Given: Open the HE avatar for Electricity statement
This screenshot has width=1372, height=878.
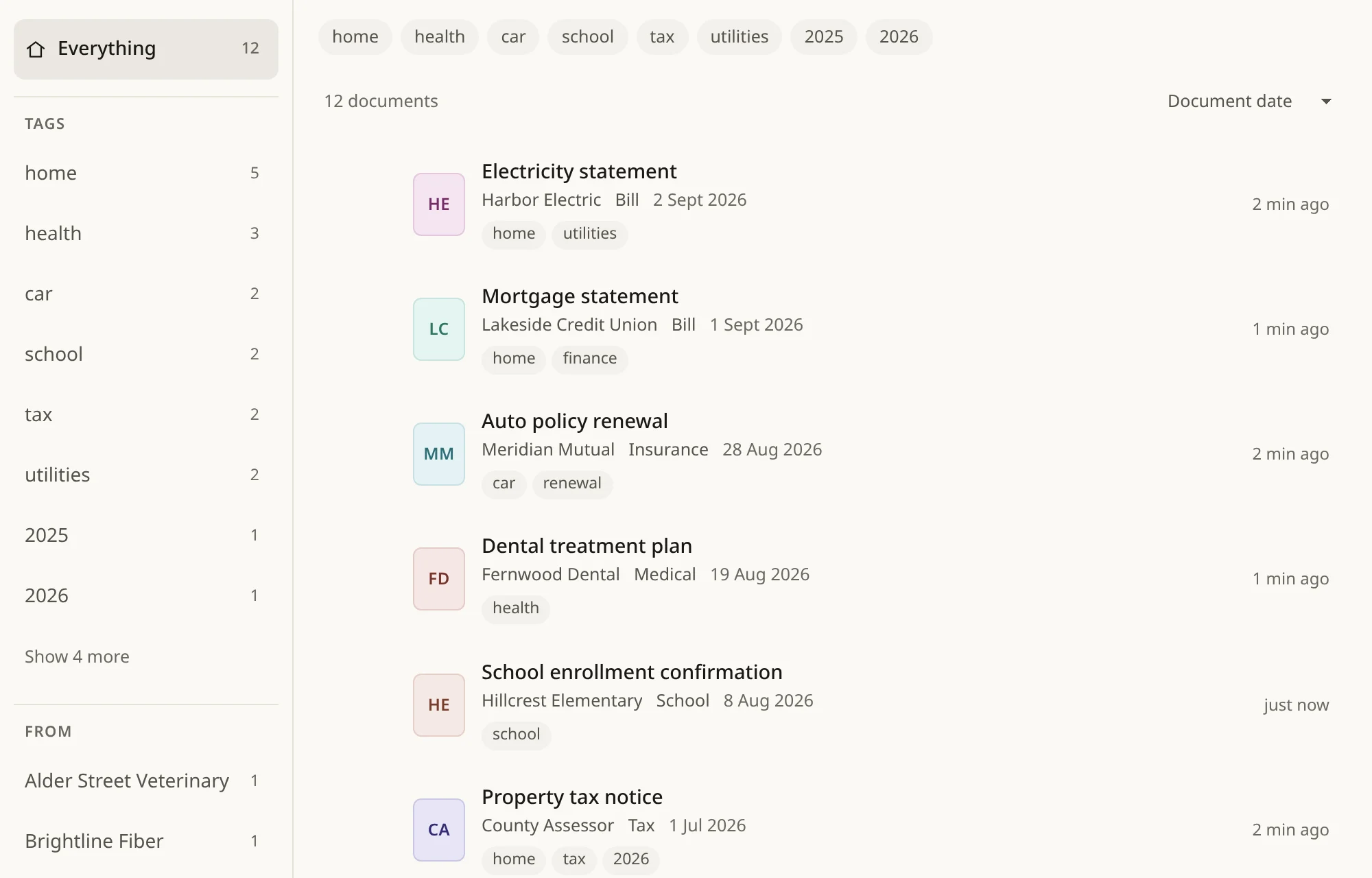Looking at the screenshot, I should 439,204.
